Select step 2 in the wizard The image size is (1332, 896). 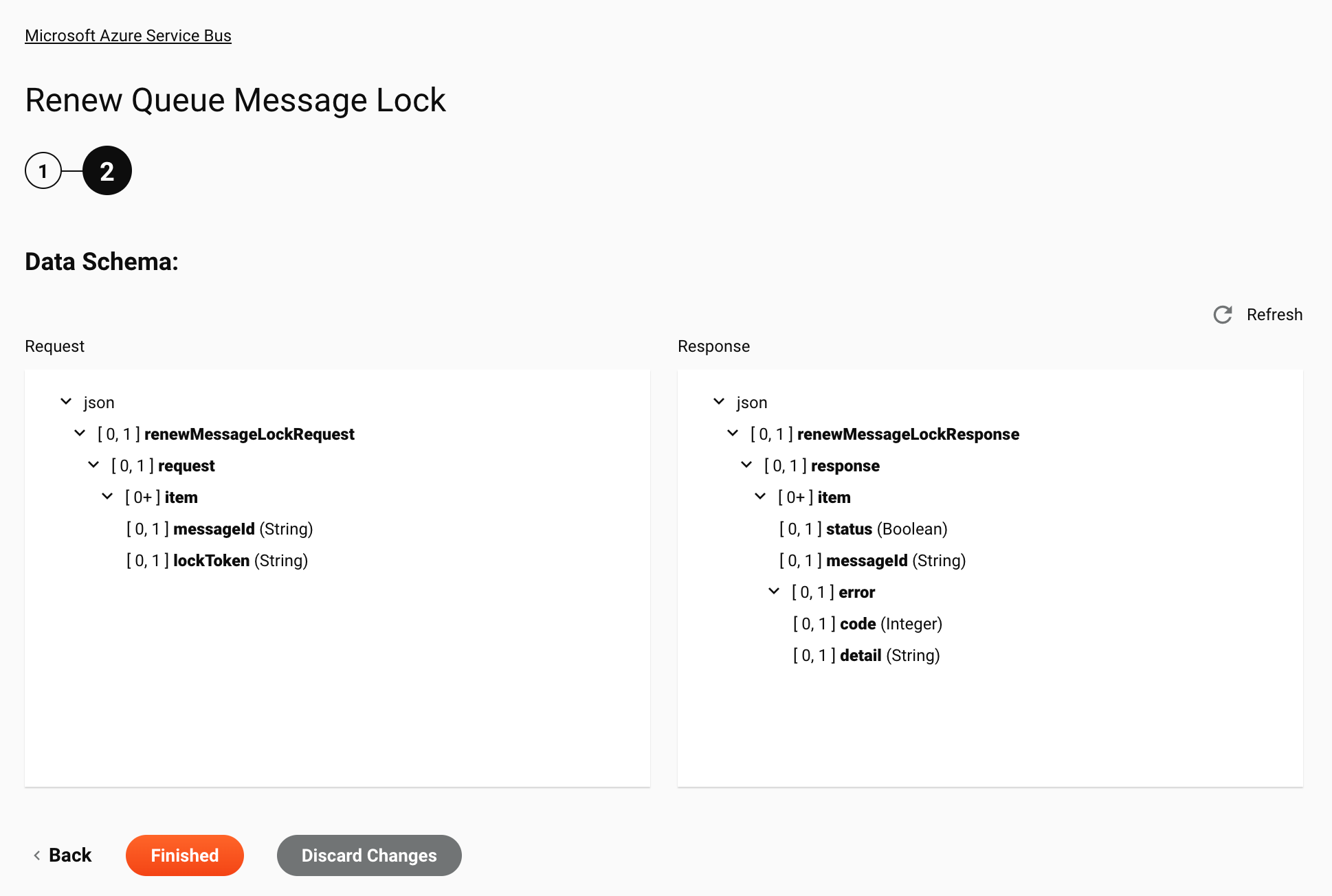tap(106, 170)
